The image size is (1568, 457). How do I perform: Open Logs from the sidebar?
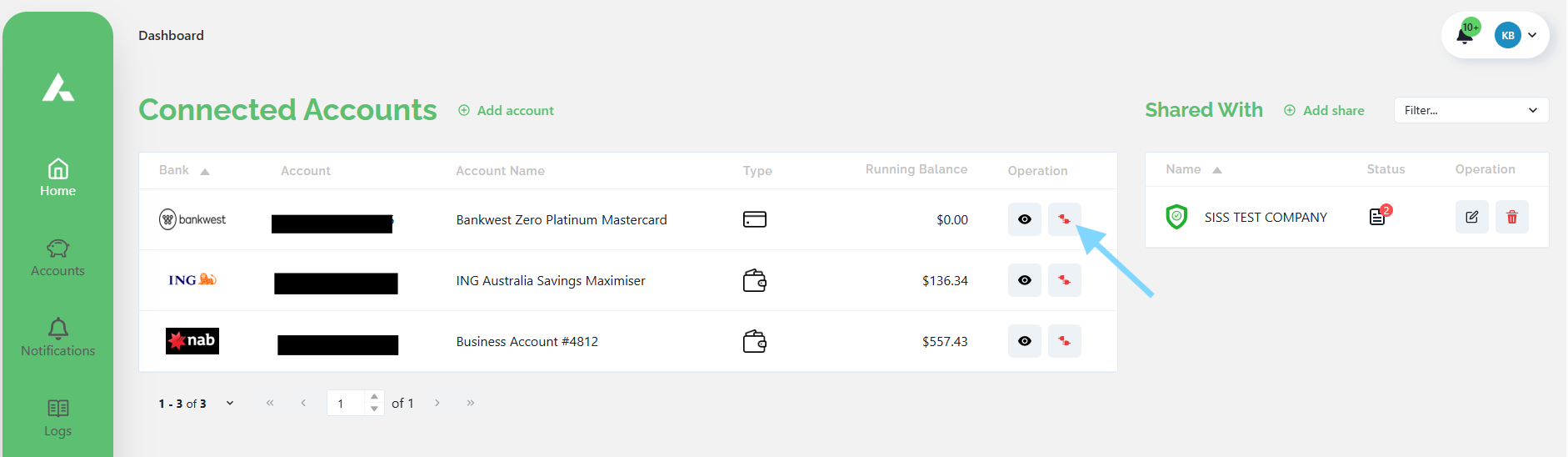click(57, 418)
